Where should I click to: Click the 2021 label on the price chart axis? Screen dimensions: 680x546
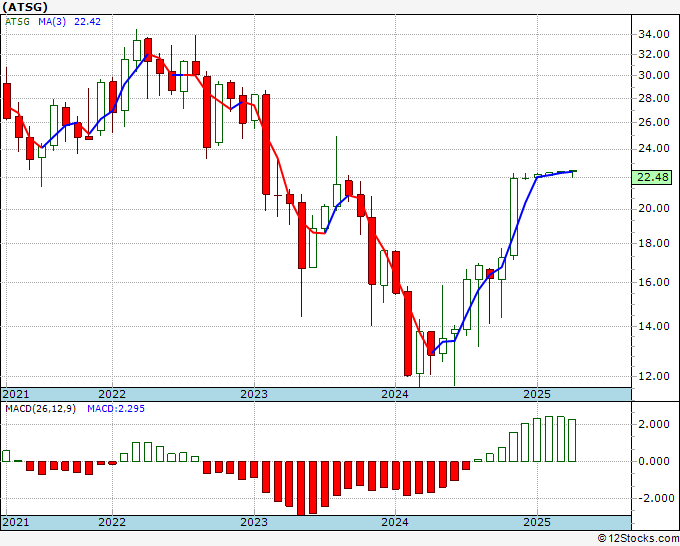coord(15,394)
